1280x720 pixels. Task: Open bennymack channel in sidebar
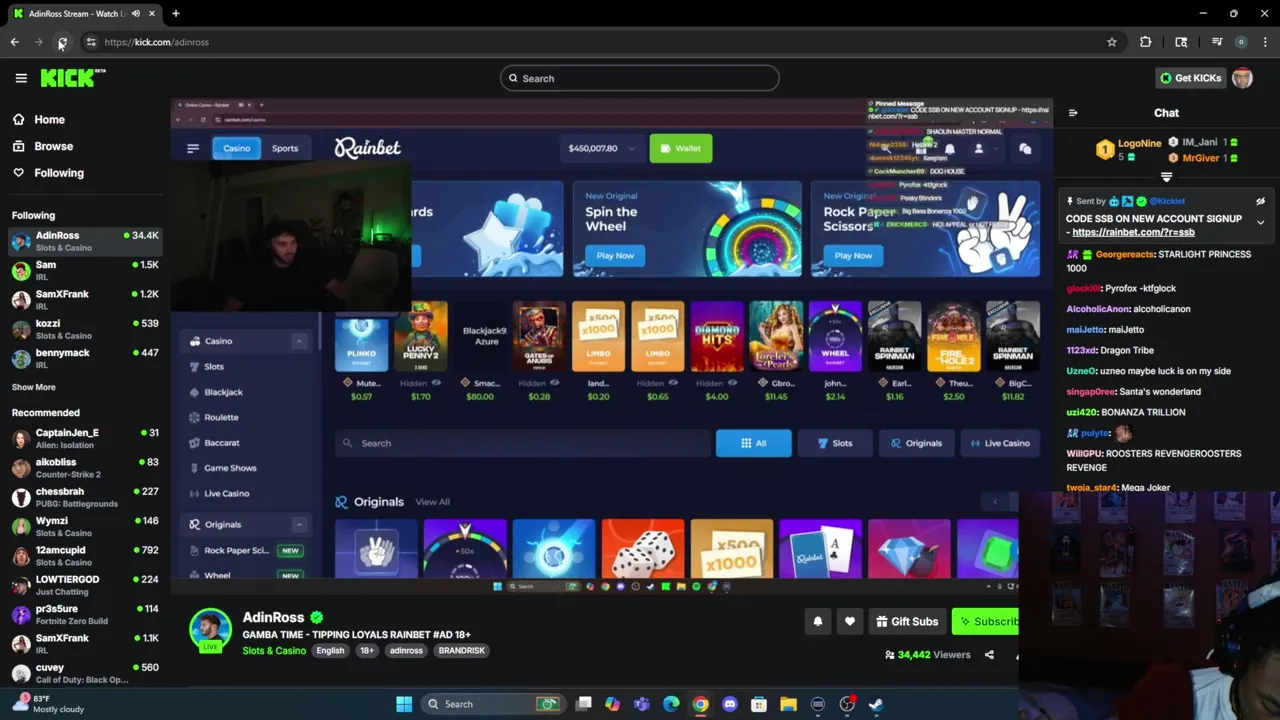(84, 358)
